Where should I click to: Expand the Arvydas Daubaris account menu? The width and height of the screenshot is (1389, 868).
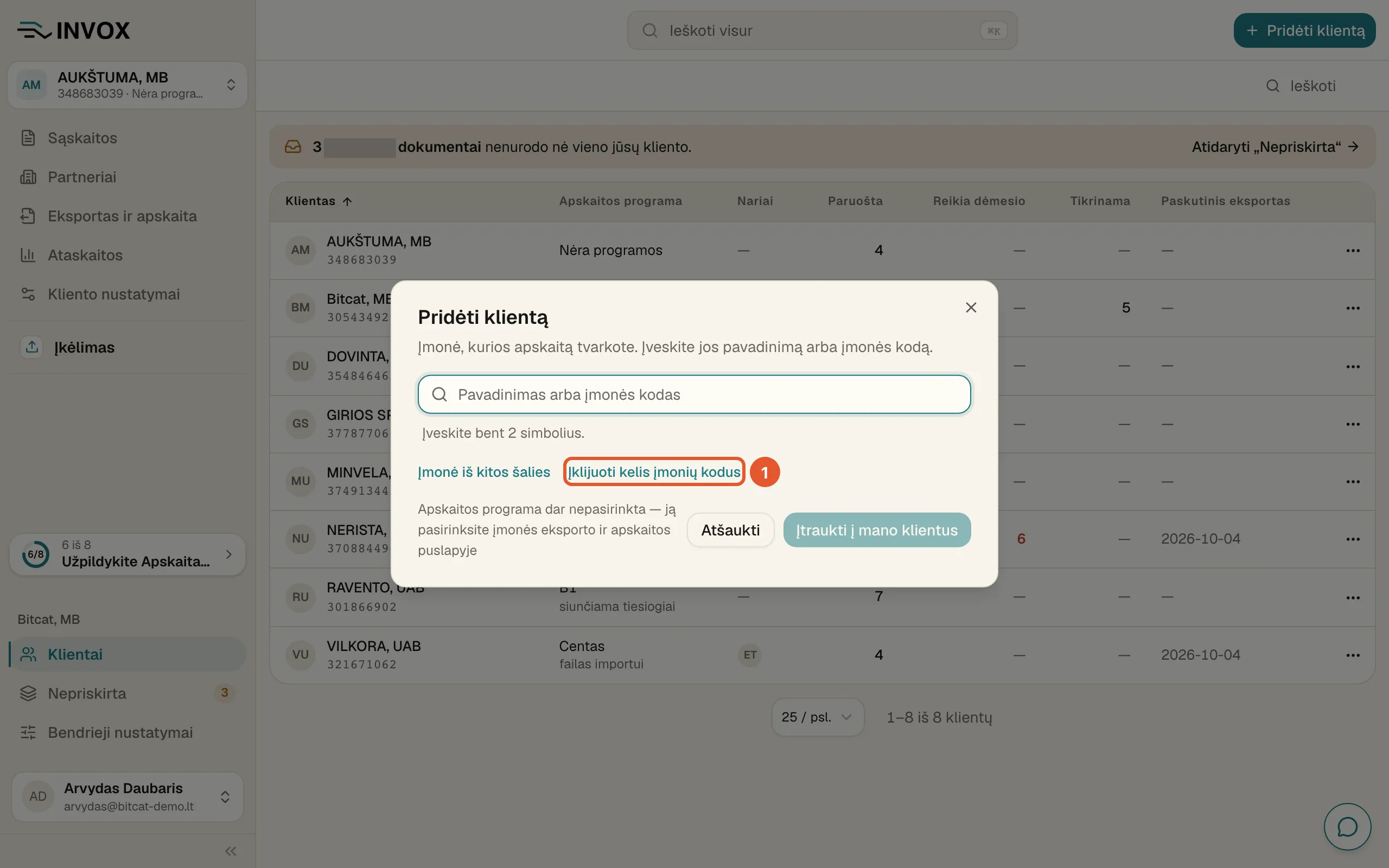[x=225, y=797]
